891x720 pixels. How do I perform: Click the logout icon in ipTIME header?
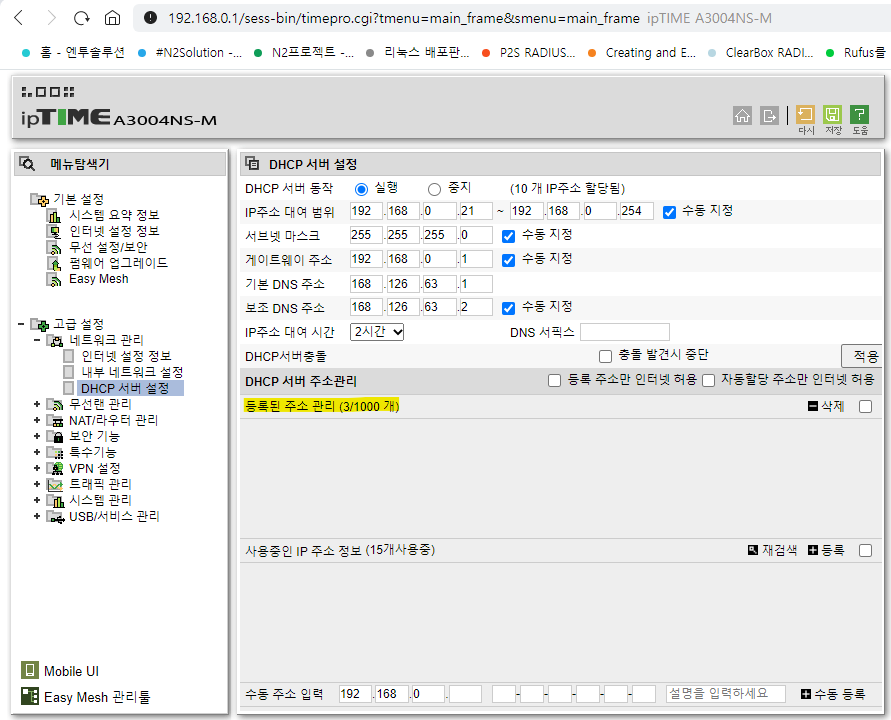tap(769, 116)
